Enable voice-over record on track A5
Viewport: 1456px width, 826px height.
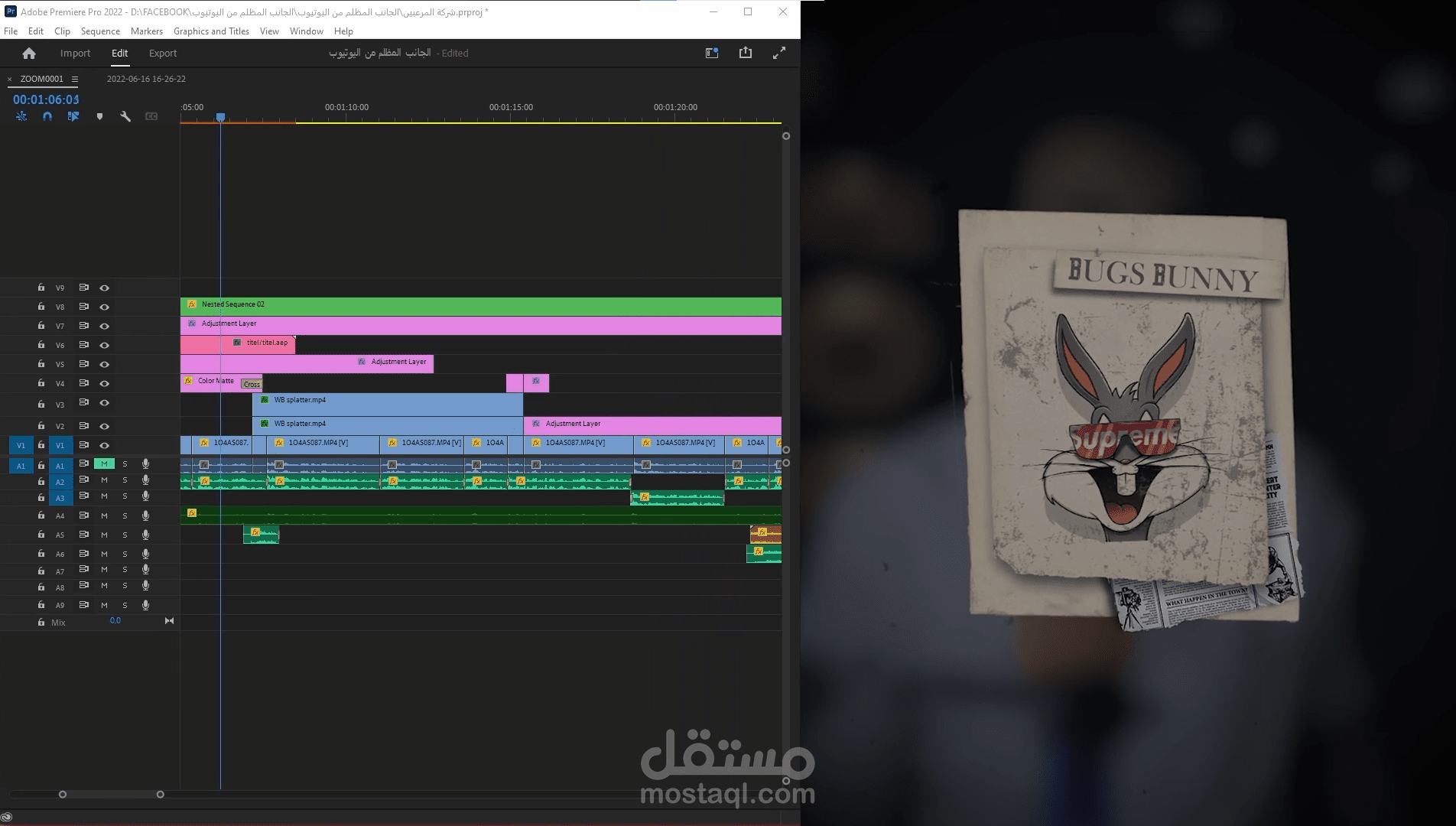(x=145, y=535)
